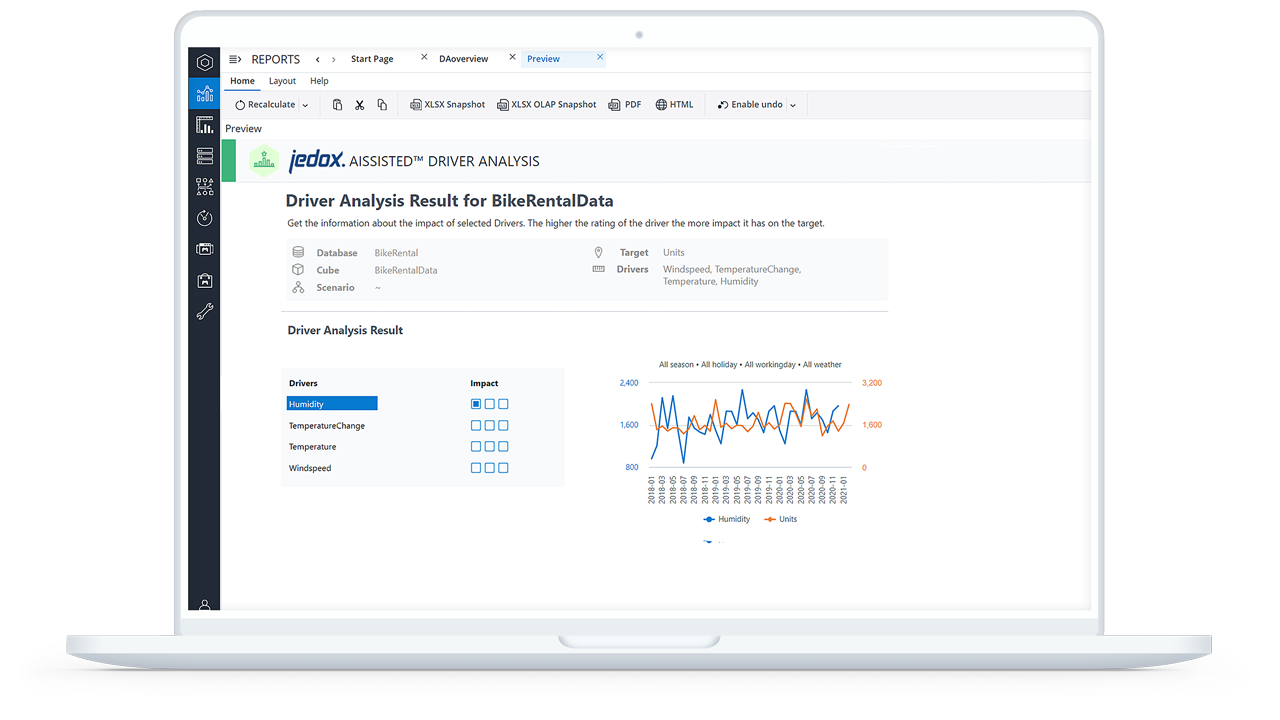Viewport: 1280px width, 720px height.
Task: Click the chart filter title above graph
Action: [x=750, y=365]
